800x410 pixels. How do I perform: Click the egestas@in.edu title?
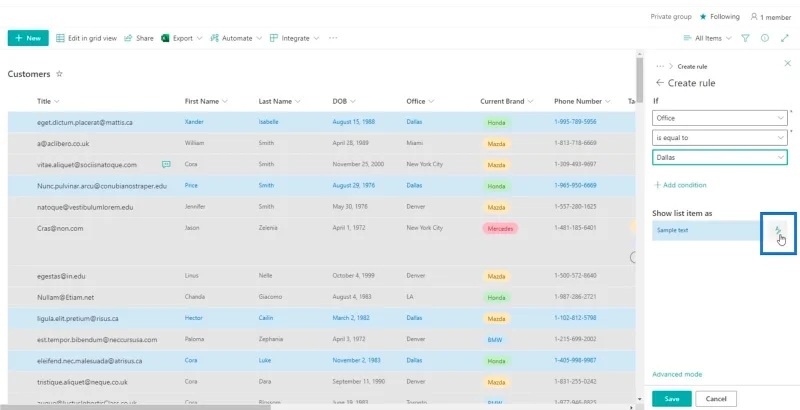point(61,276)
